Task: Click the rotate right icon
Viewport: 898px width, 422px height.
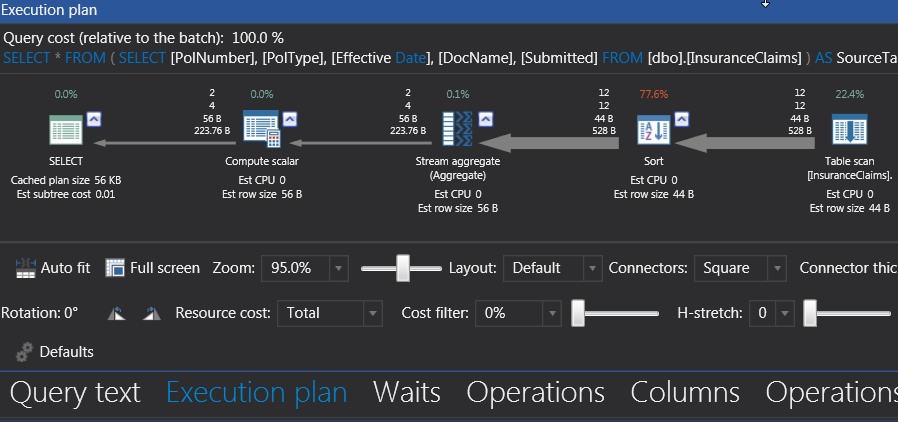Action: 151,313
